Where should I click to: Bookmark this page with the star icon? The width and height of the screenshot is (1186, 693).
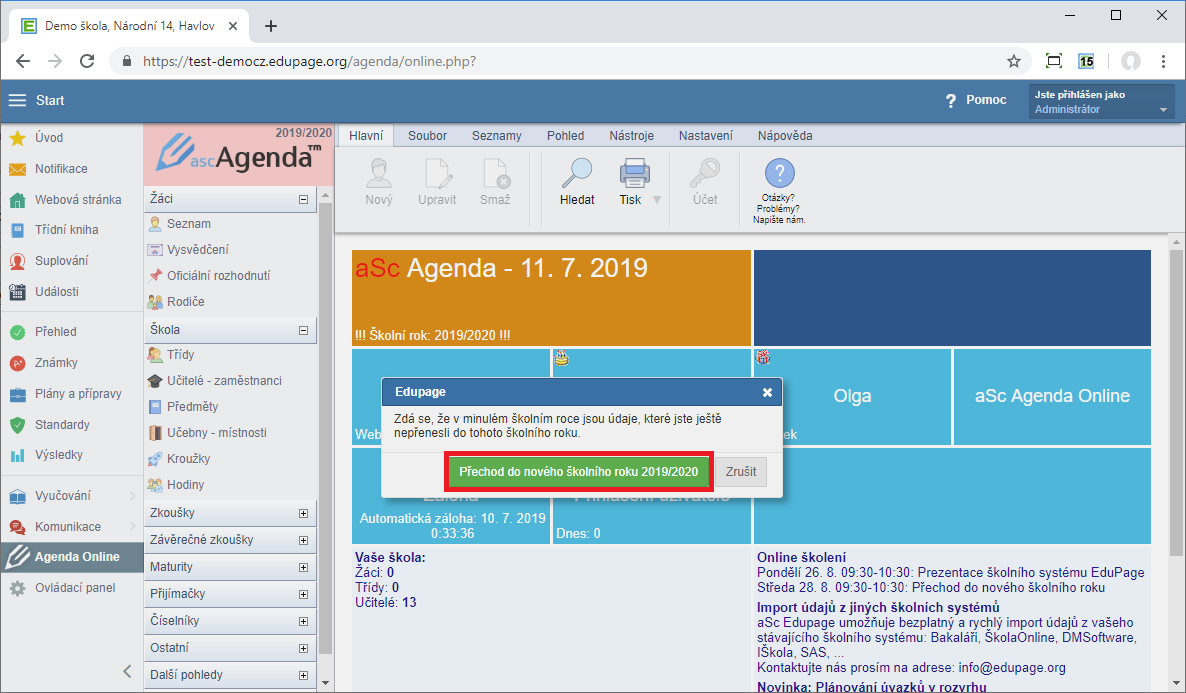click(1014, 61)
